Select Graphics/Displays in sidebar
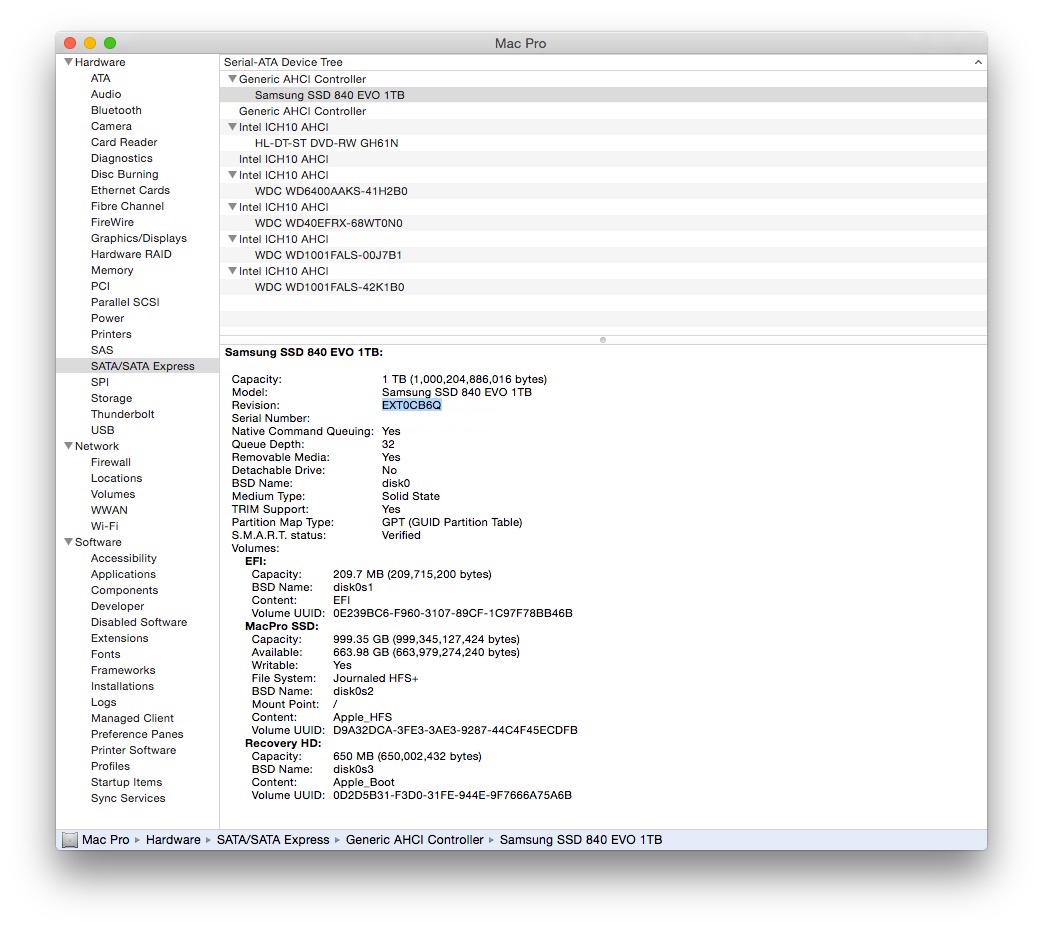Viewport: 1043px width, 930px height. click(138, 237)
